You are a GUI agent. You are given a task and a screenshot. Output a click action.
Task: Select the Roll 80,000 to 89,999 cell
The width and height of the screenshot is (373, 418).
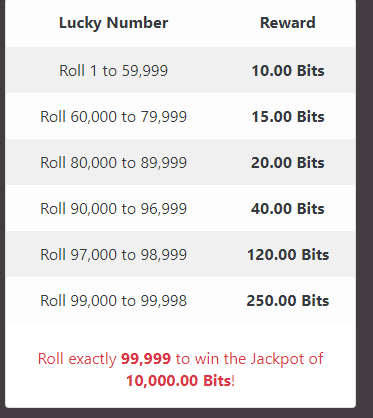113,163
